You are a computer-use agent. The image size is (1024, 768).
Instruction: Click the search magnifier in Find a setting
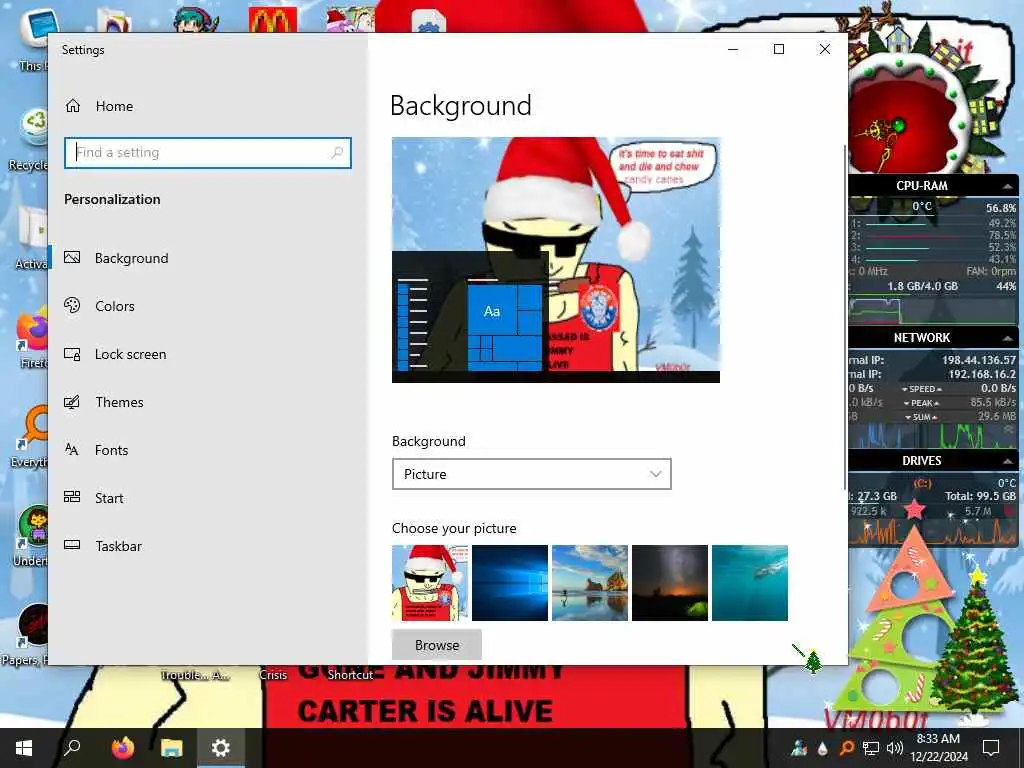(337, 153)
